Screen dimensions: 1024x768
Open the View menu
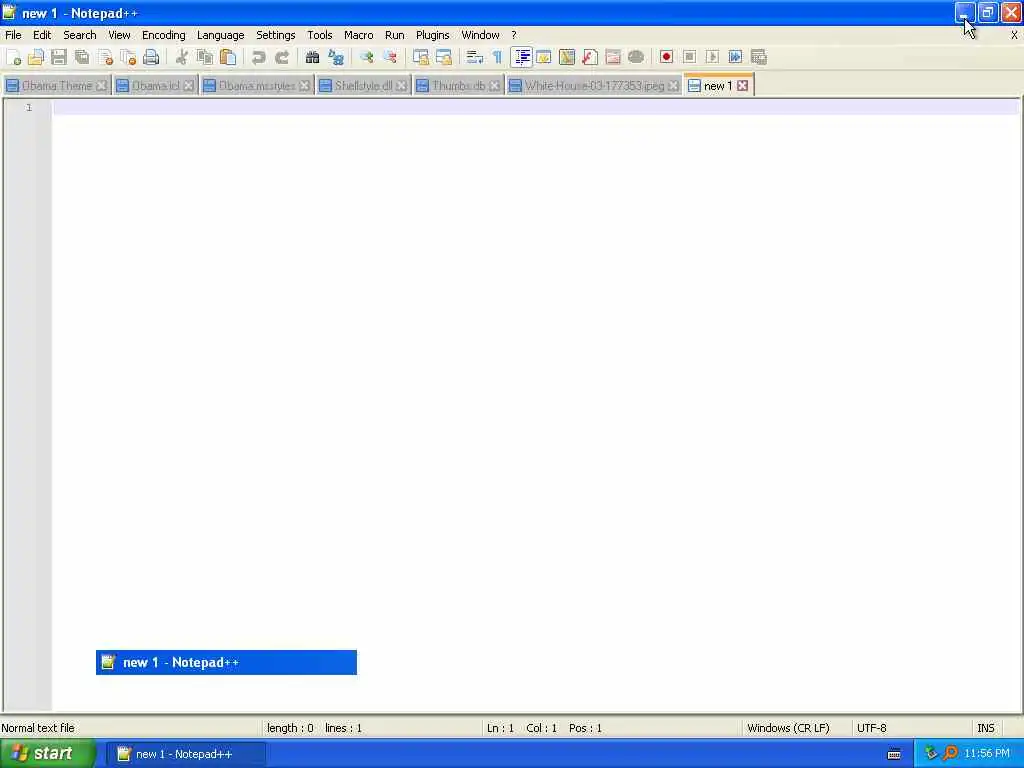click(119, 35)
